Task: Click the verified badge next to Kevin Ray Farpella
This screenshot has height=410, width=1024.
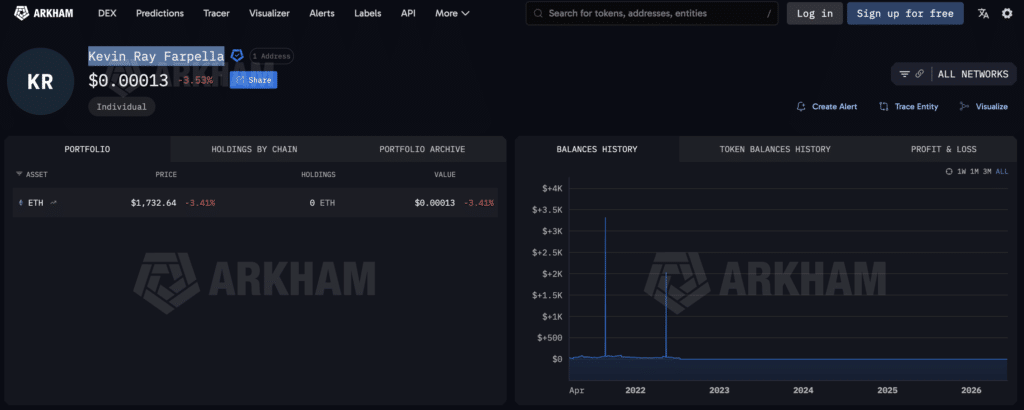Action: (238, 56)
